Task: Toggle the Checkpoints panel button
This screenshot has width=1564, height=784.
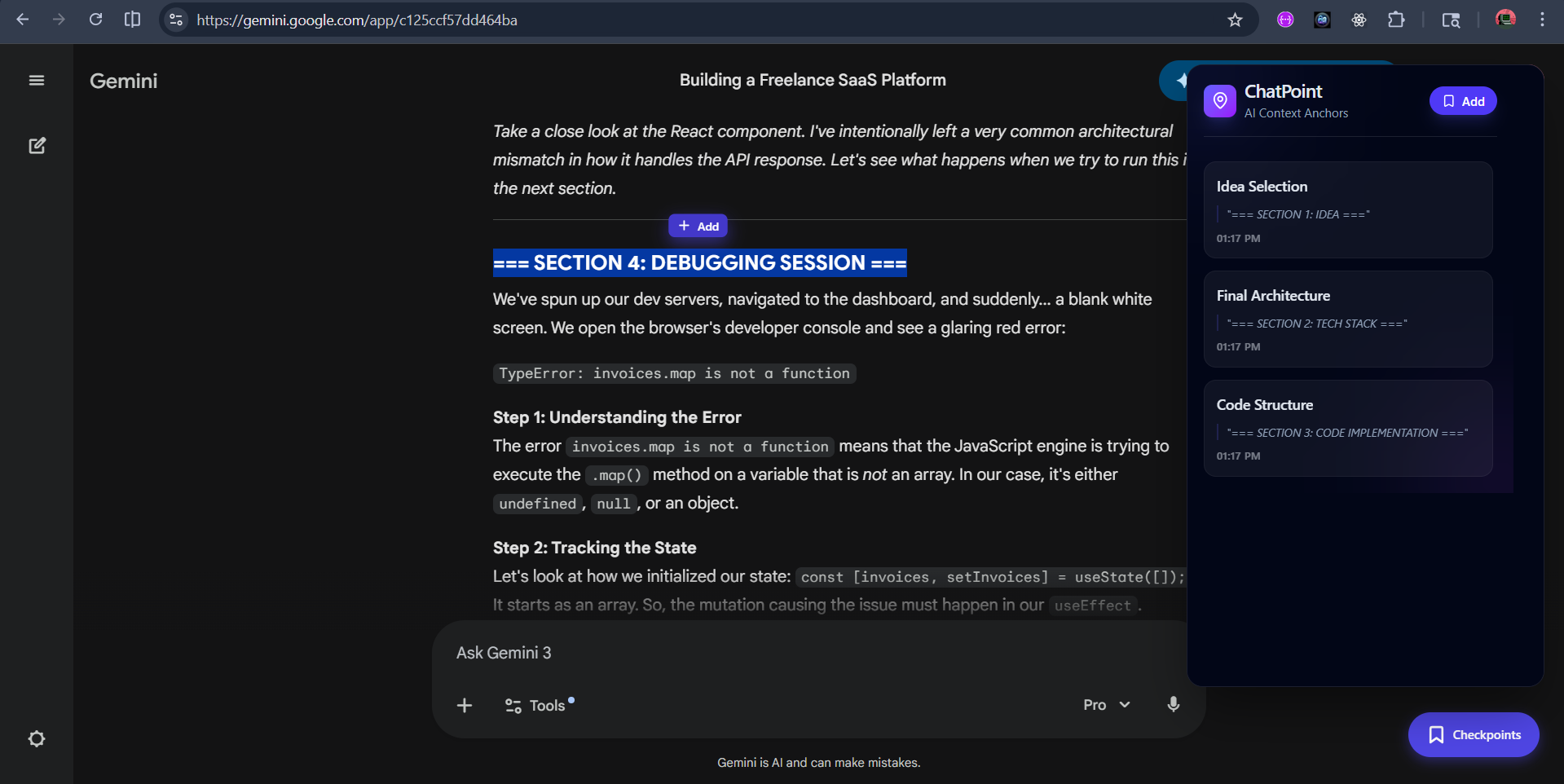Action: pos(1474,735)
